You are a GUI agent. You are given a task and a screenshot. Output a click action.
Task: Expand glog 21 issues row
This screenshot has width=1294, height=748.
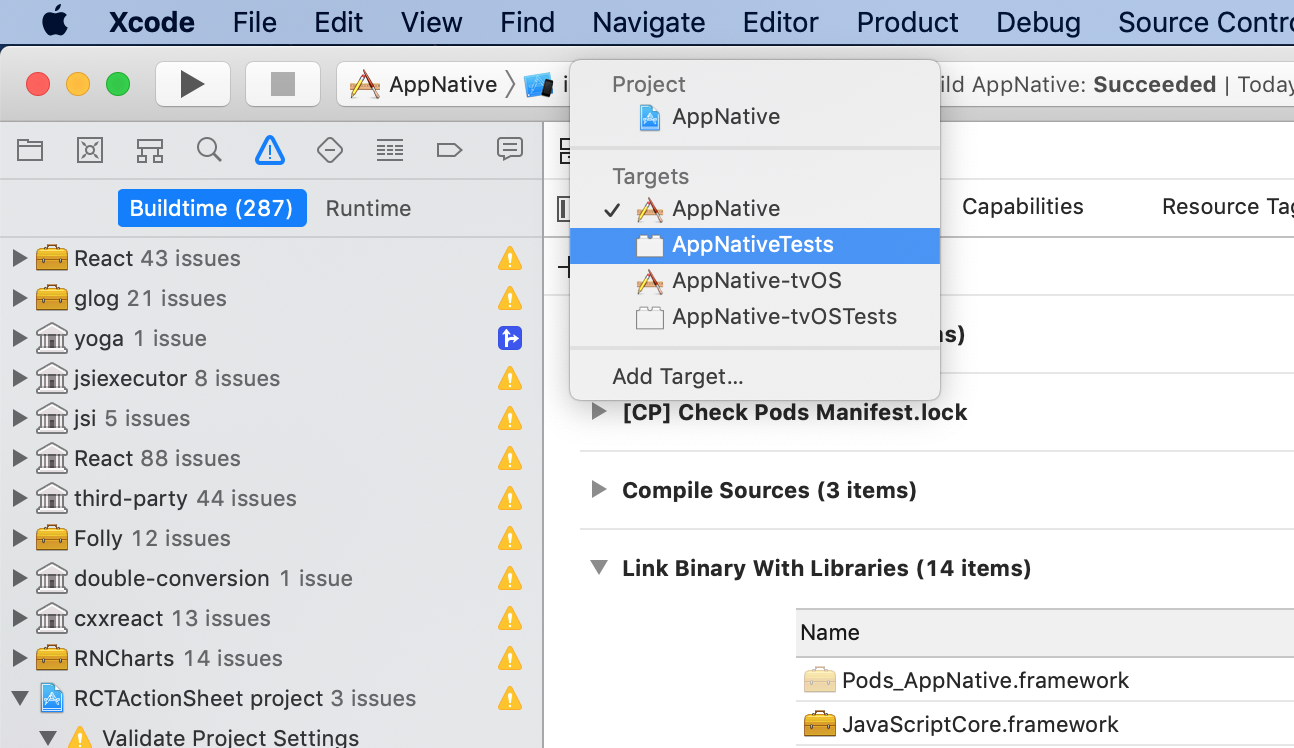coord(19,298)
